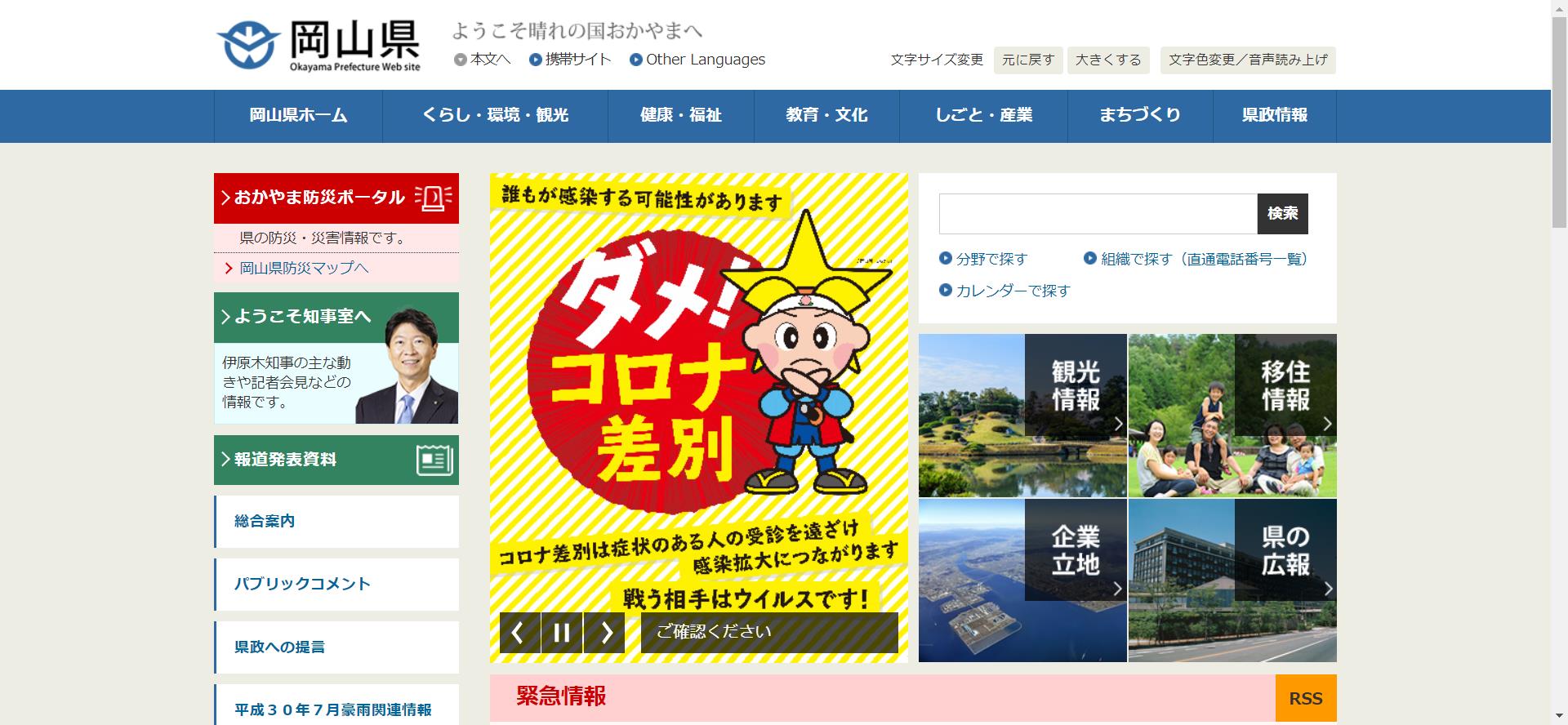Click the chevron on 県の広報 tile

click(x=1327, y=589)
